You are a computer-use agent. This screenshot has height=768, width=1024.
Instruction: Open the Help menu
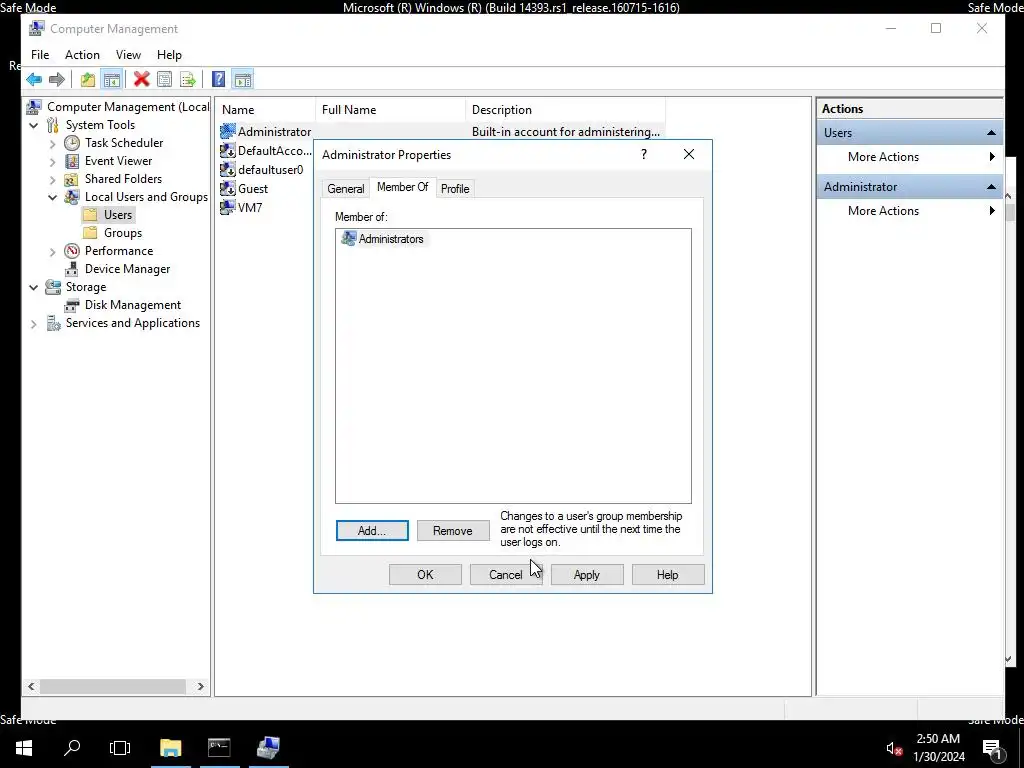coord(169,55)
